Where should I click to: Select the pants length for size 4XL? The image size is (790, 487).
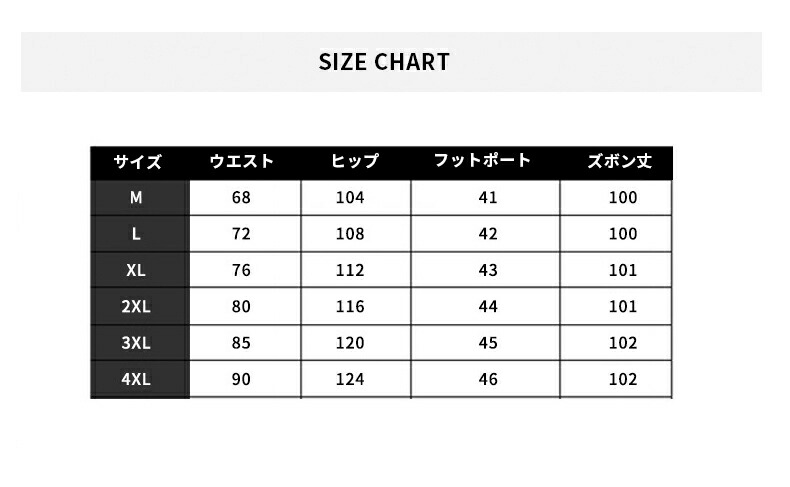click(x=622, y=379)
